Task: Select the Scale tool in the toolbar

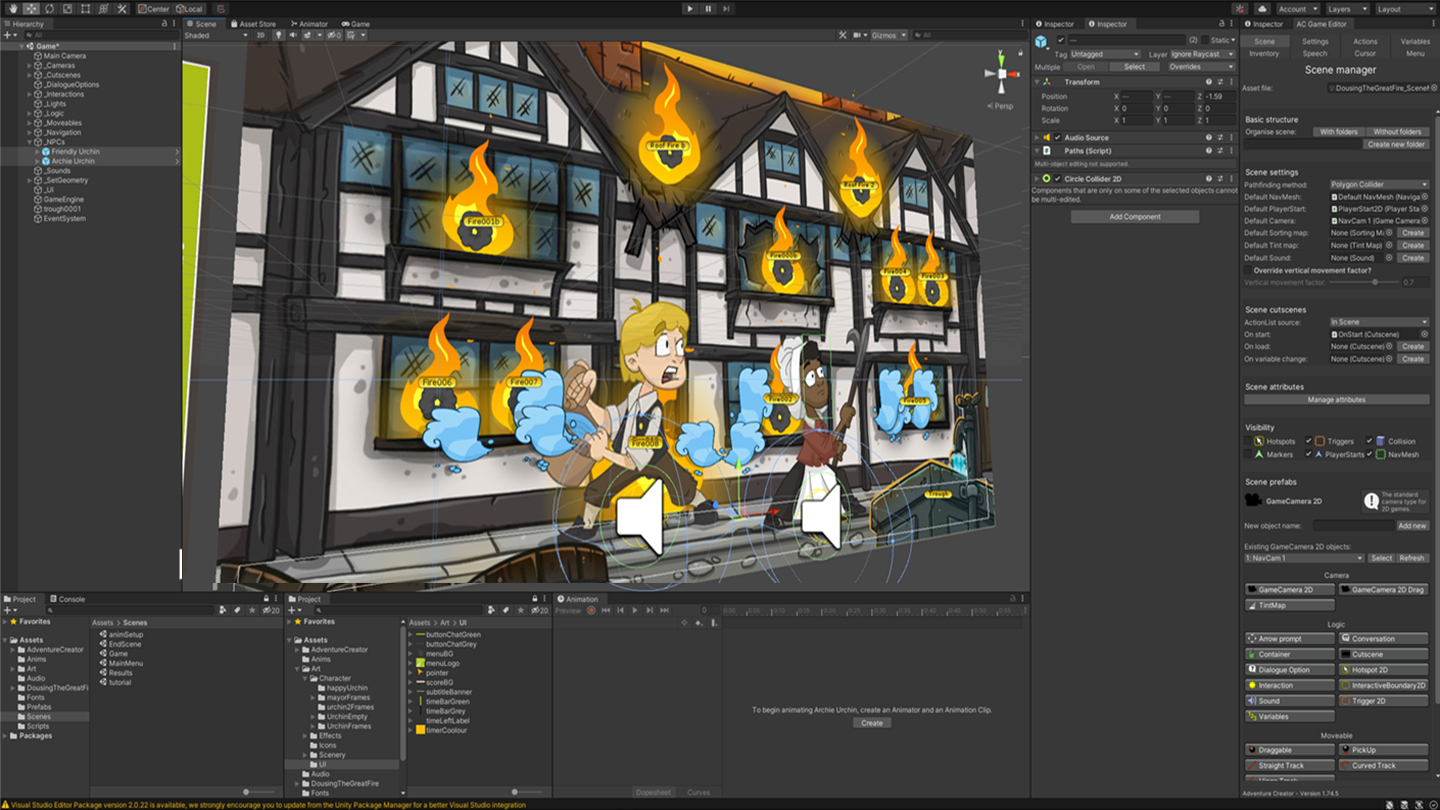Action: (67, 8)
